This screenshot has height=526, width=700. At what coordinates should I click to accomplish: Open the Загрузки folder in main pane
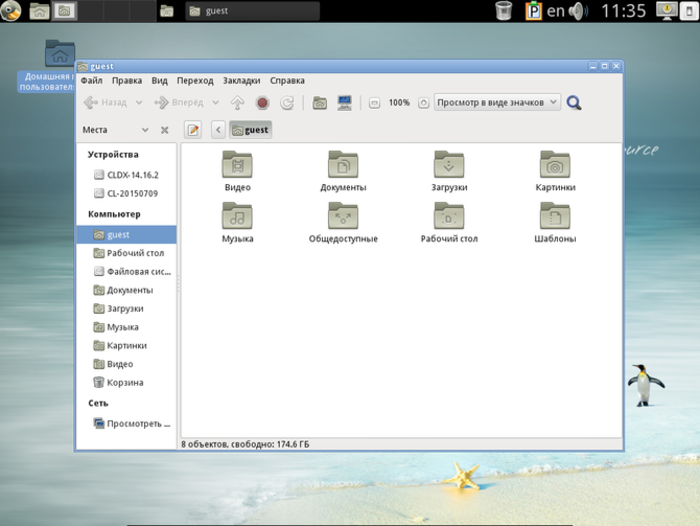pyautogui.click(x=449, y=163)
